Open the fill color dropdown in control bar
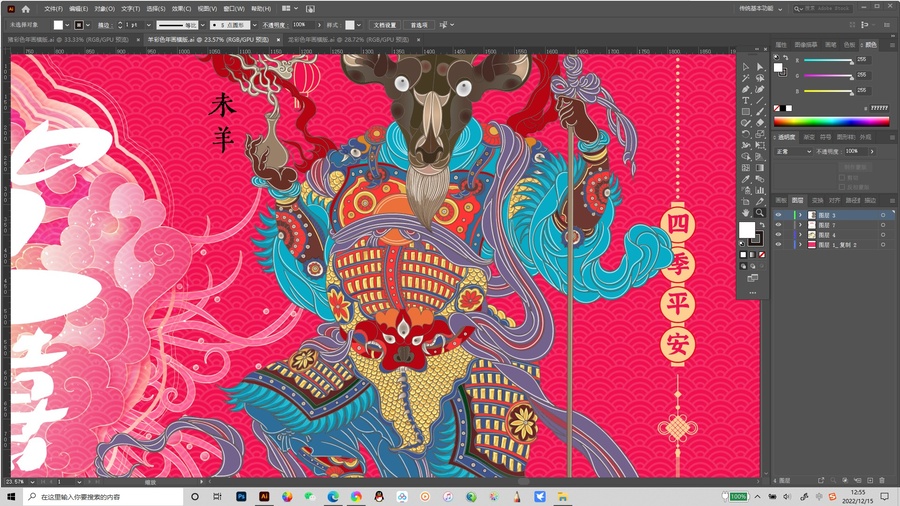Screen dimensions: 900x506 (67, 25)
